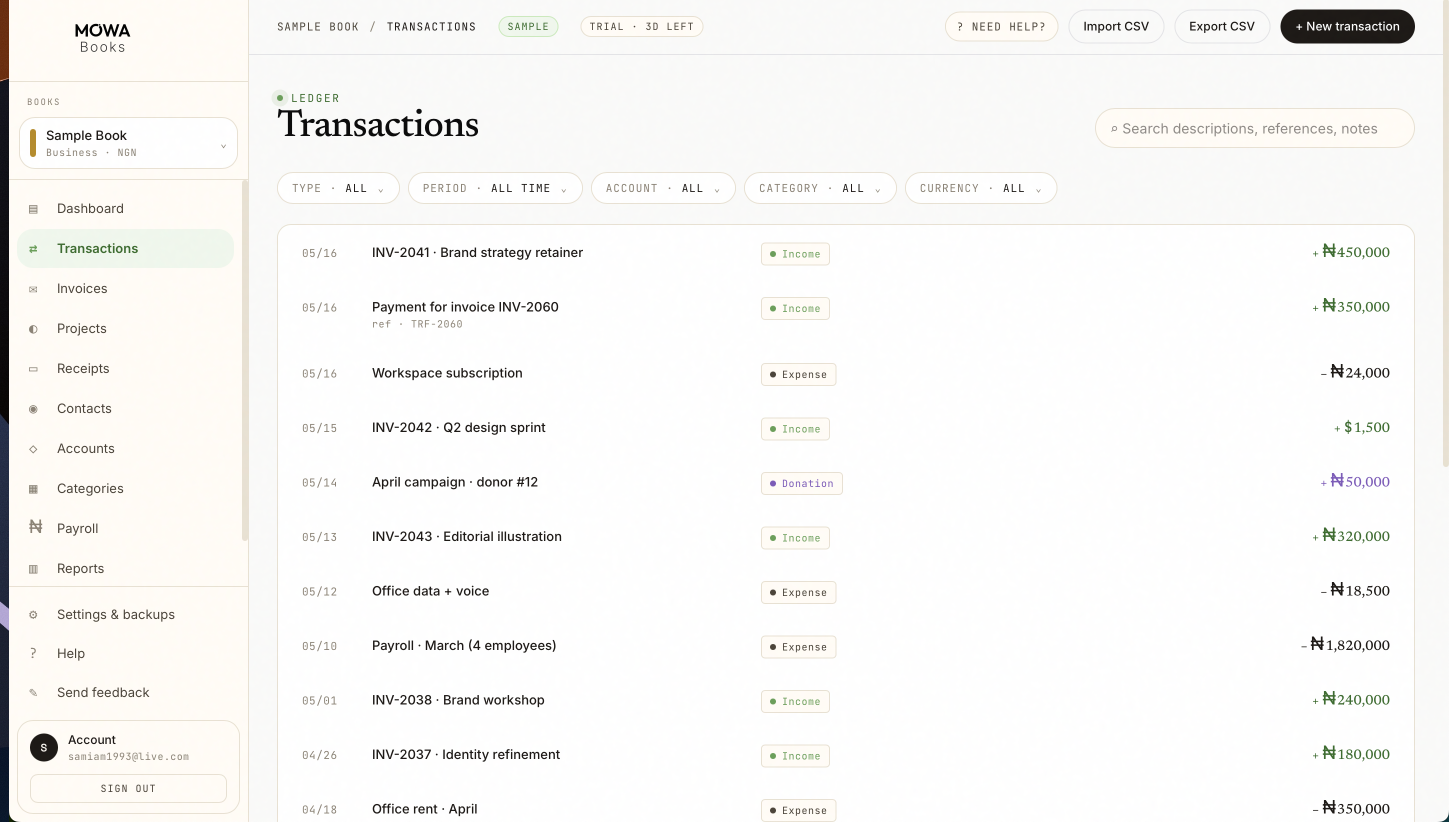The image size is (1449, 822).
Task: Click the ref TRF-2060 reference text
Action: (x=417, y=325)
